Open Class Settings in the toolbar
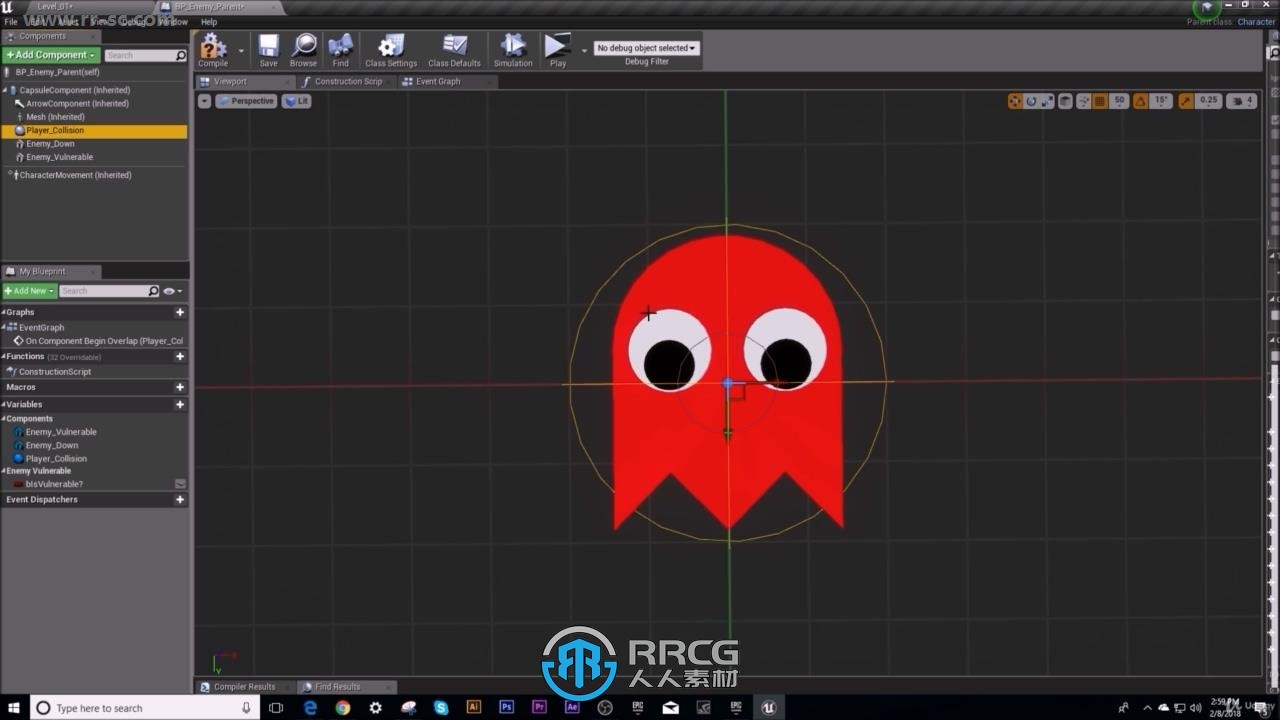Image resolution: width=1280 pixels, height=720 pixels. 391,50
